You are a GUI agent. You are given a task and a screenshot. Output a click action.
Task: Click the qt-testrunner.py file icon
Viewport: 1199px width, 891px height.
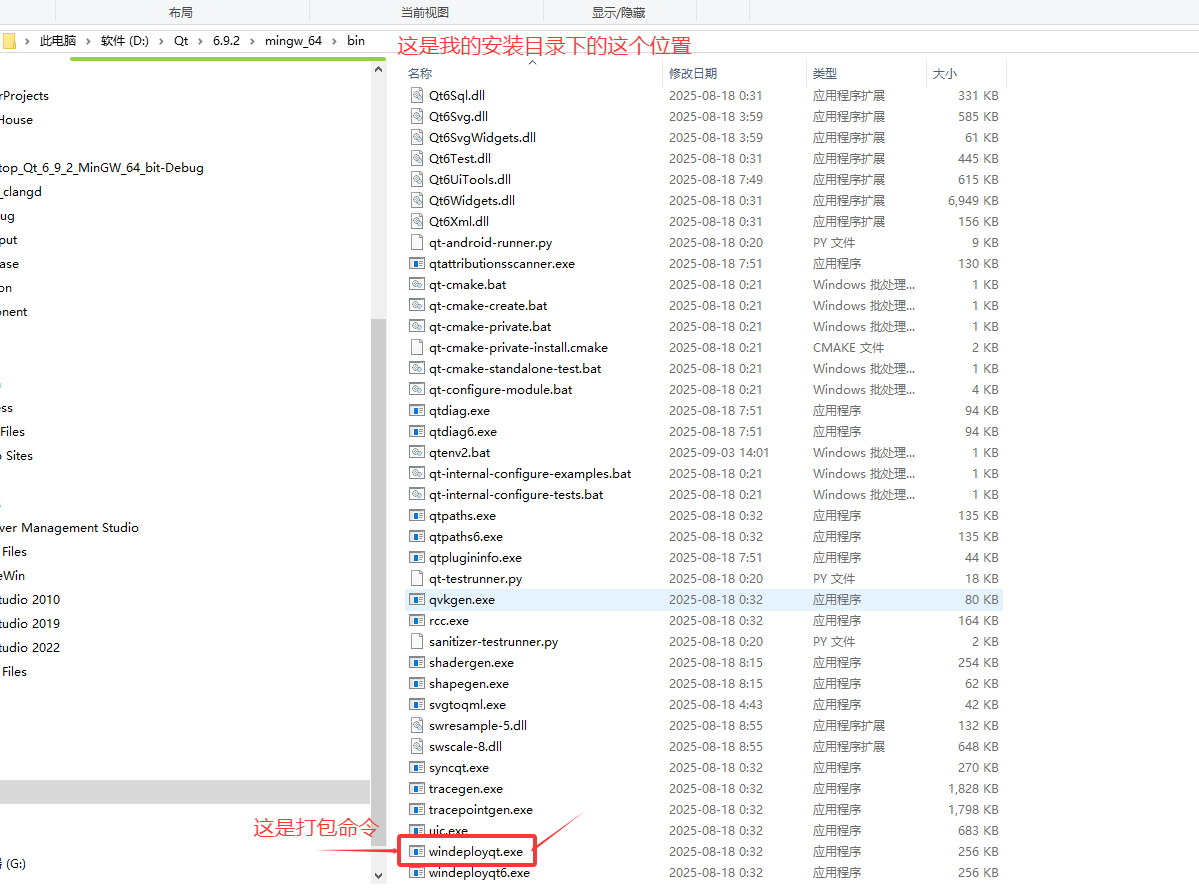coord(417,578)
